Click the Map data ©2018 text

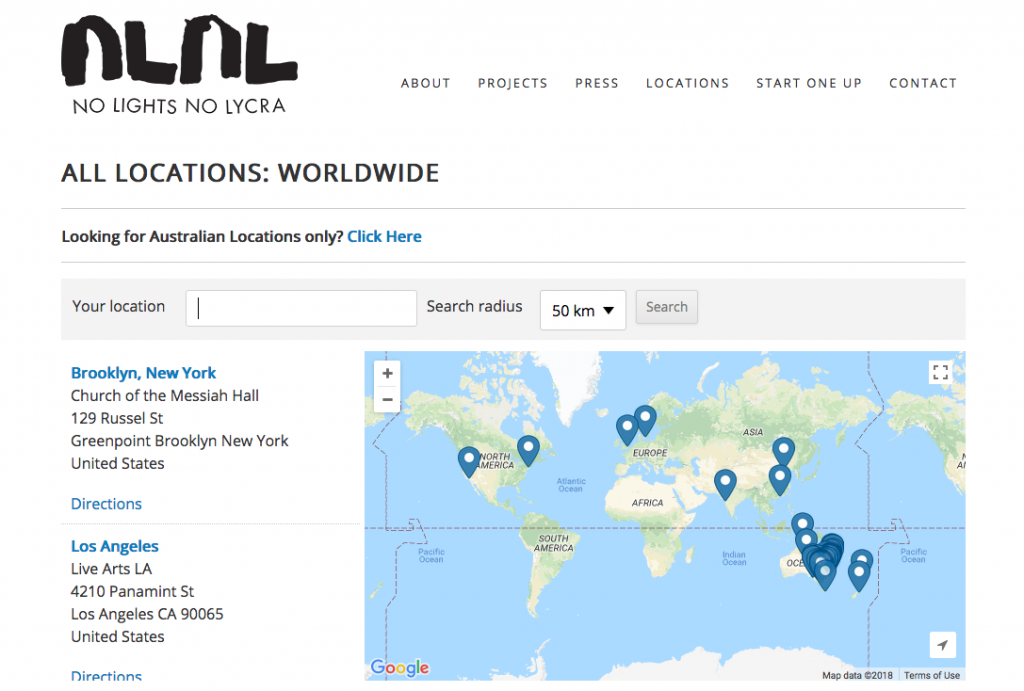click(857, 675)
